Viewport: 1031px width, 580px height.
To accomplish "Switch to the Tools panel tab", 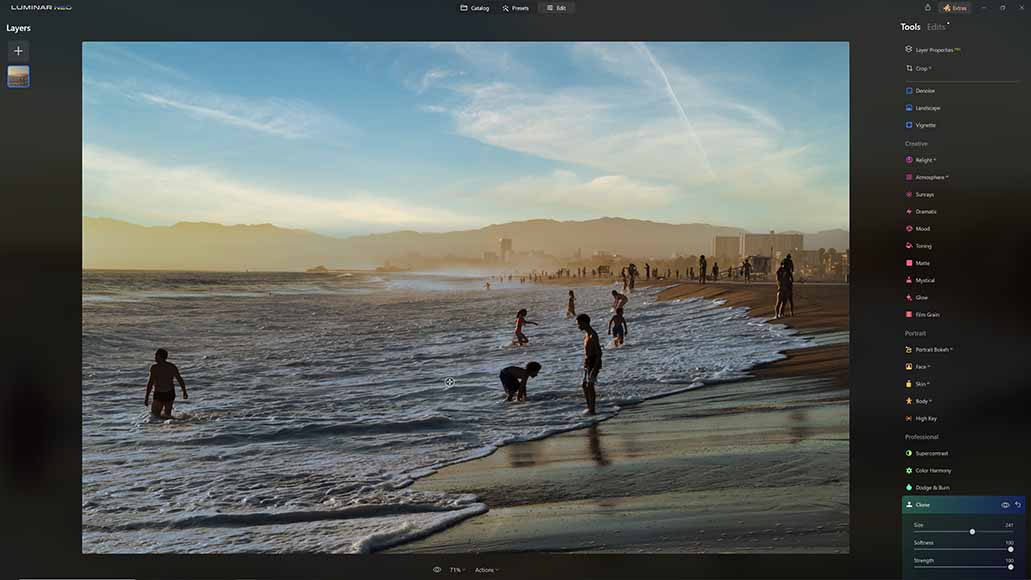I will [910, 27].
